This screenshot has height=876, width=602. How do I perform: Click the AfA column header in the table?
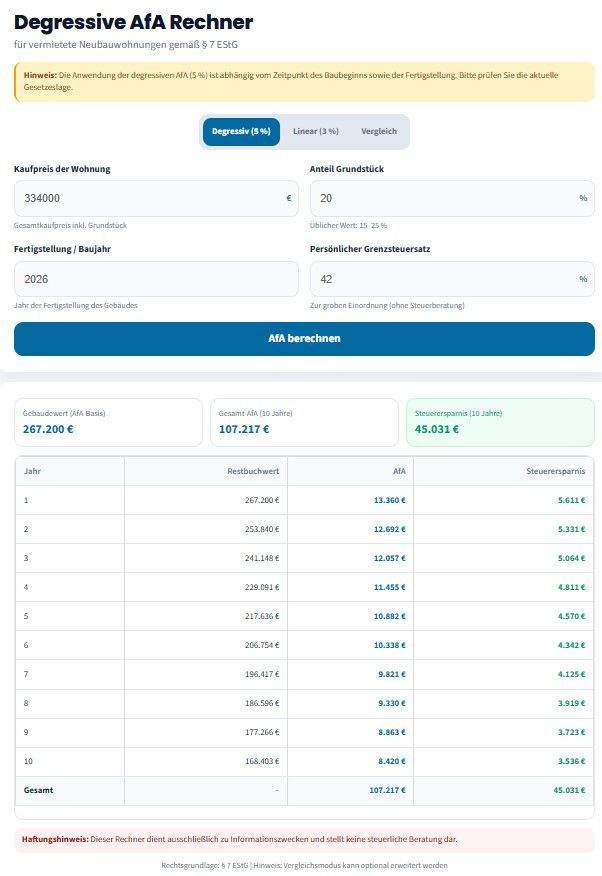pos(398,470)
